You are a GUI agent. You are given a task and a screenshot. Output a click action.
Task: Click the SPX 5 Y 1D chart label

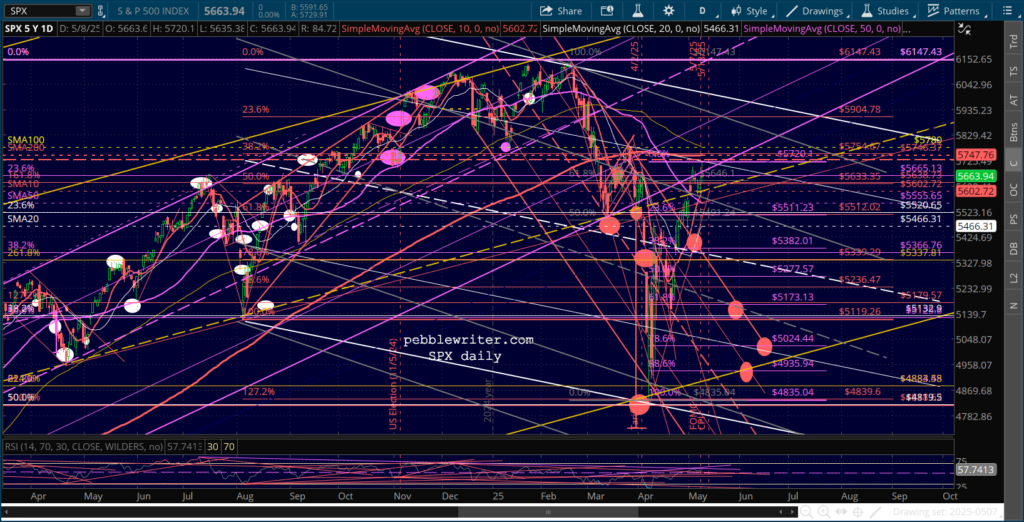27,29
